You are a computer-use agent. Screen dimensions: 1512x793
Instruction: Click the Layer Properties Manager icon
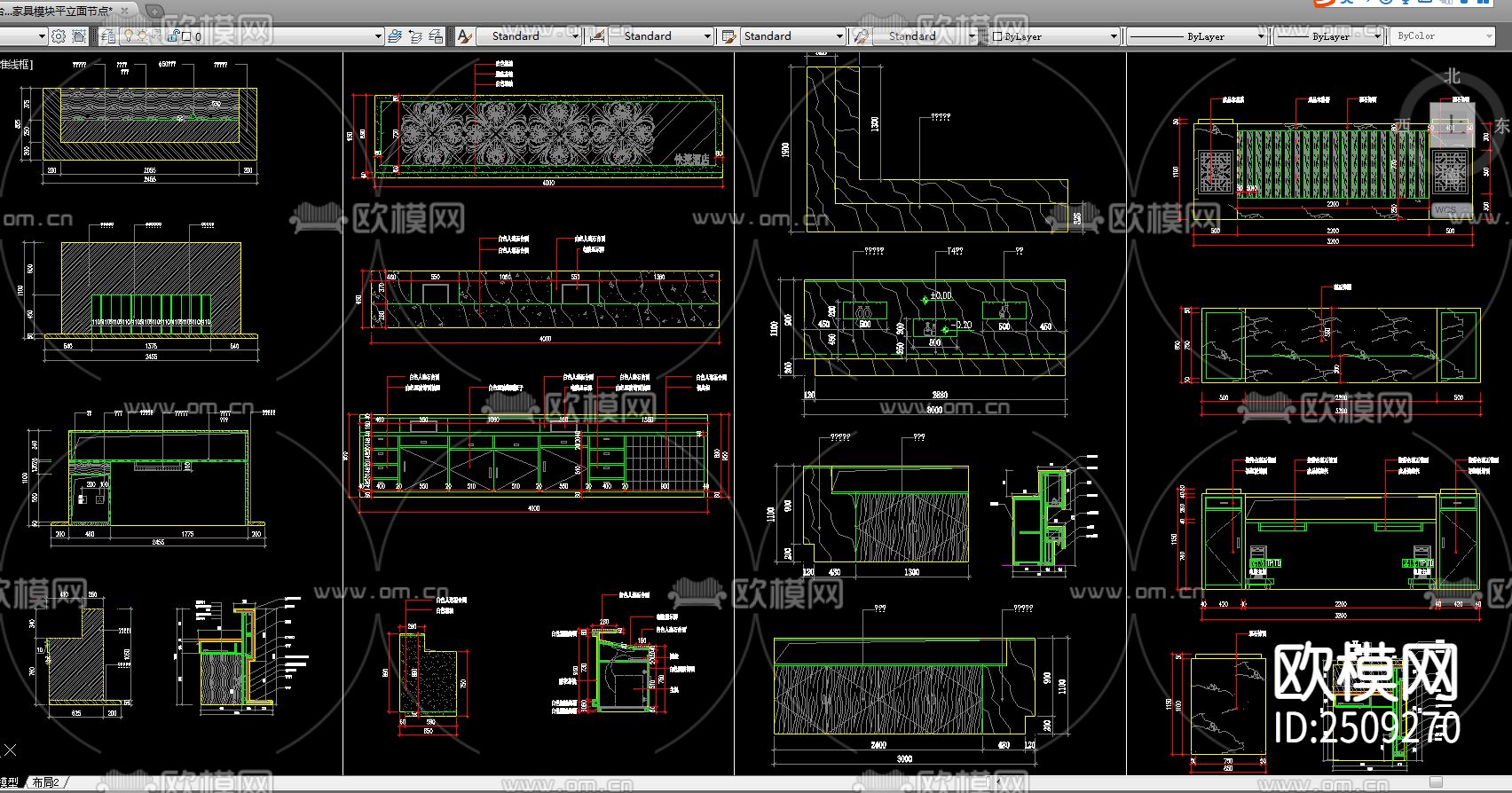pyautogui.click(x=108, y=36)
